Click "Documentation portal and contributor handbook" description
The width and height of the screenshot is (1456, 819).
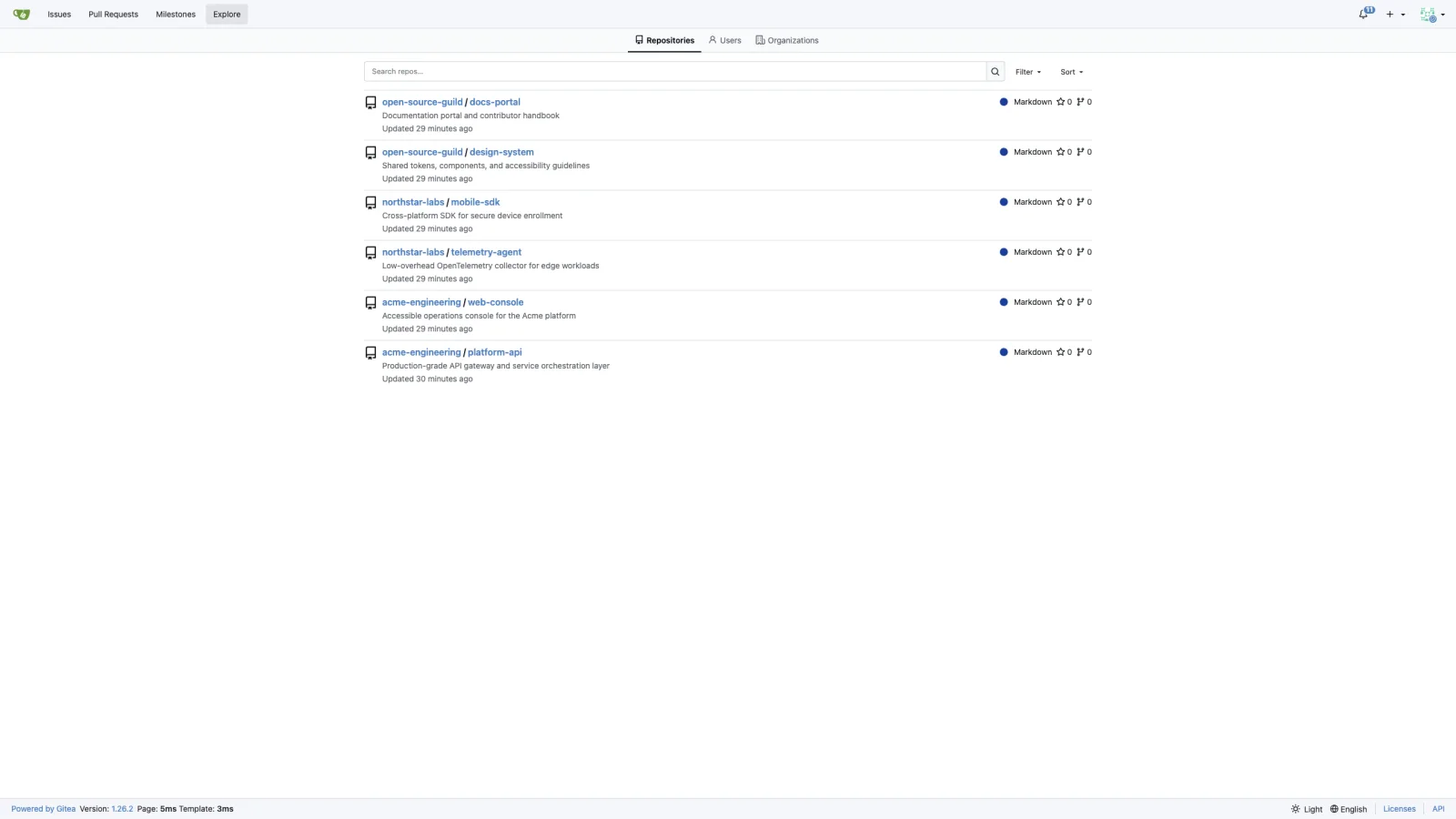pos(470,116)
